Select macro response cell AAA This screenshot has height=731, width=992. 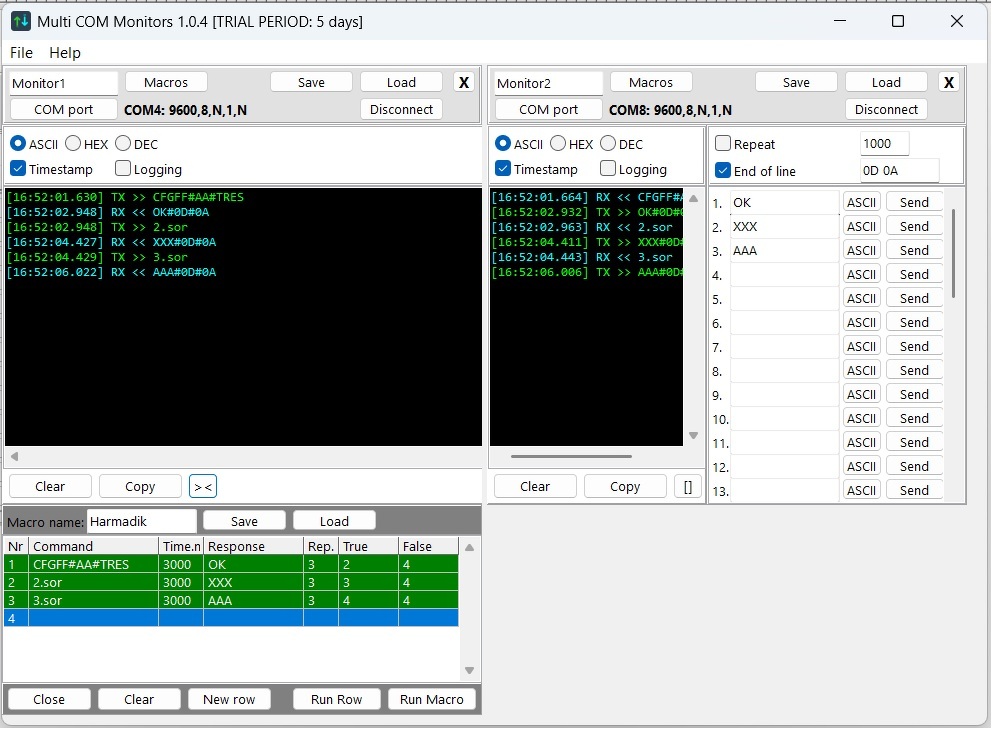253,600
